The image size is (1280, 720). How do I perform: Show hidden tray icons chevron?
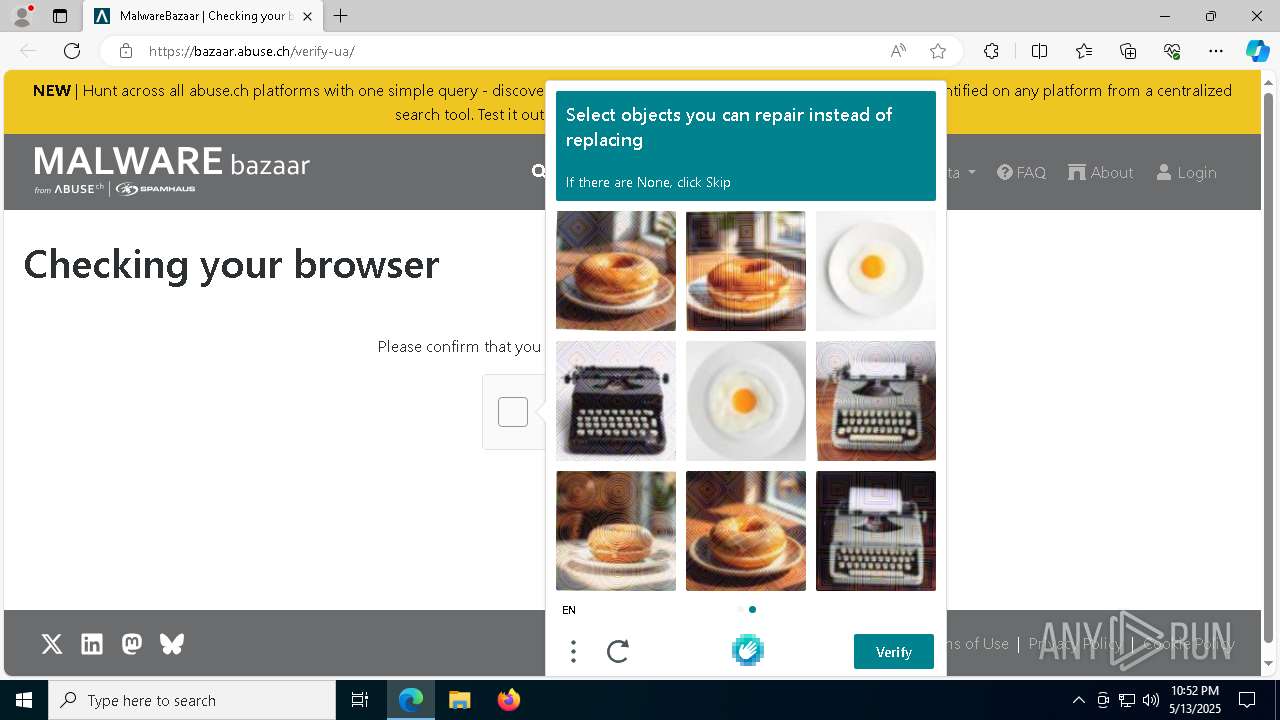pos(1078,700)
